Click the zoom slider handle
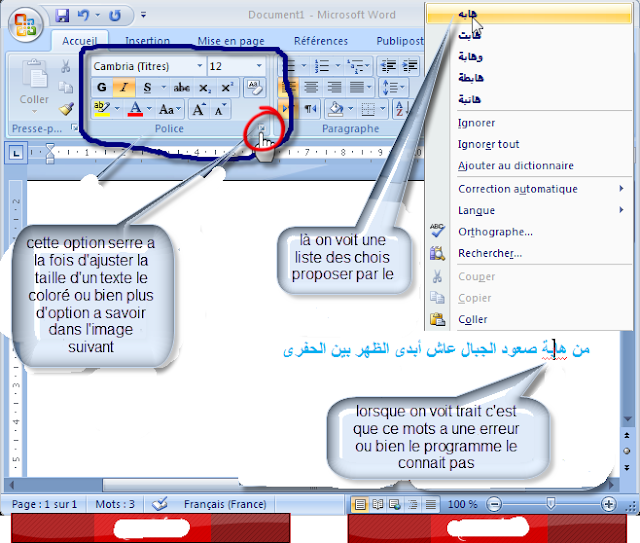This screenshot has height=543, width=640. tap(551, 503)
